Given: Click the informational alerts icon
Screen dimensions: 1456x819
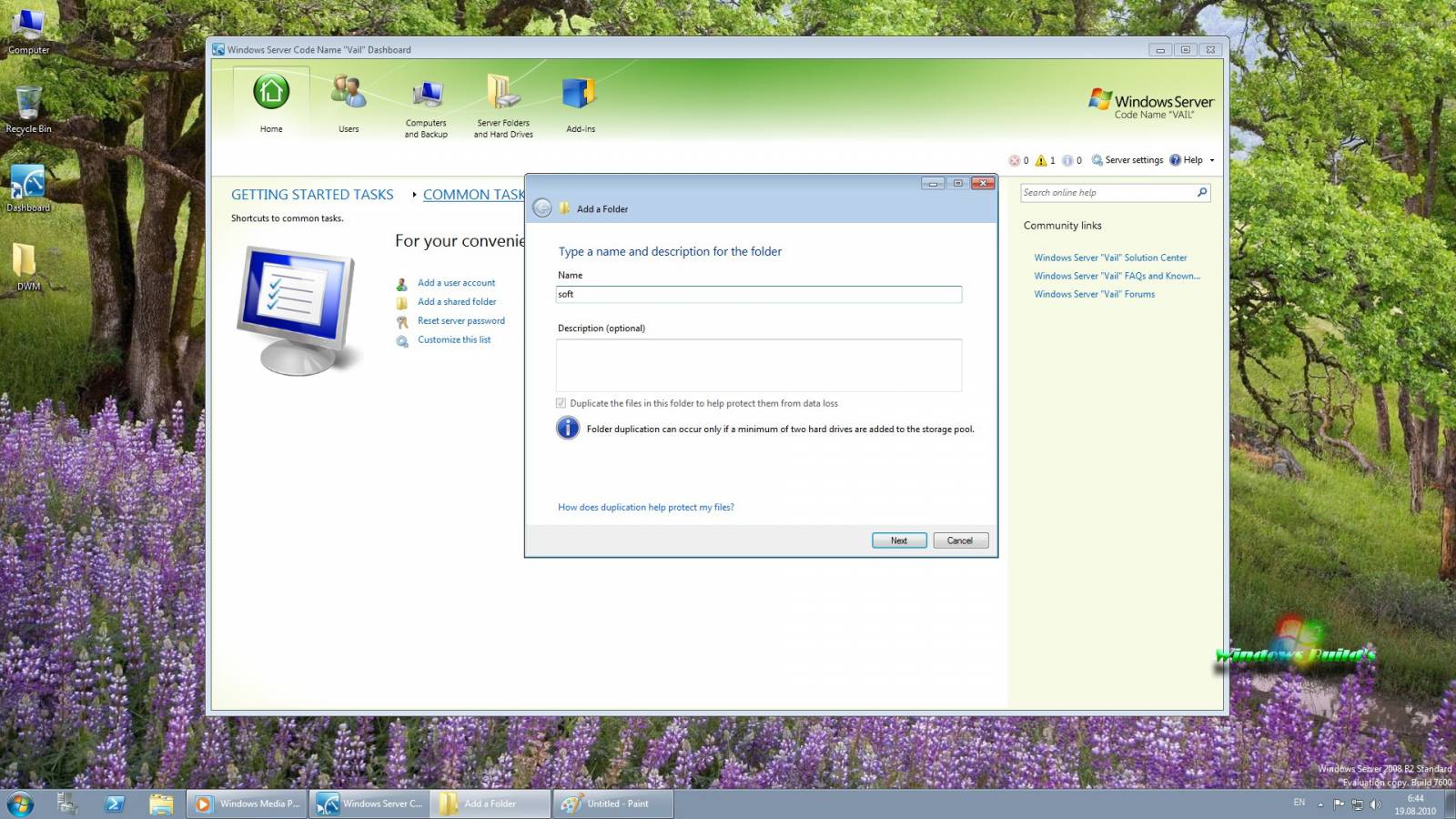Looking at the screenshot, I should (x=1067, y=160).
